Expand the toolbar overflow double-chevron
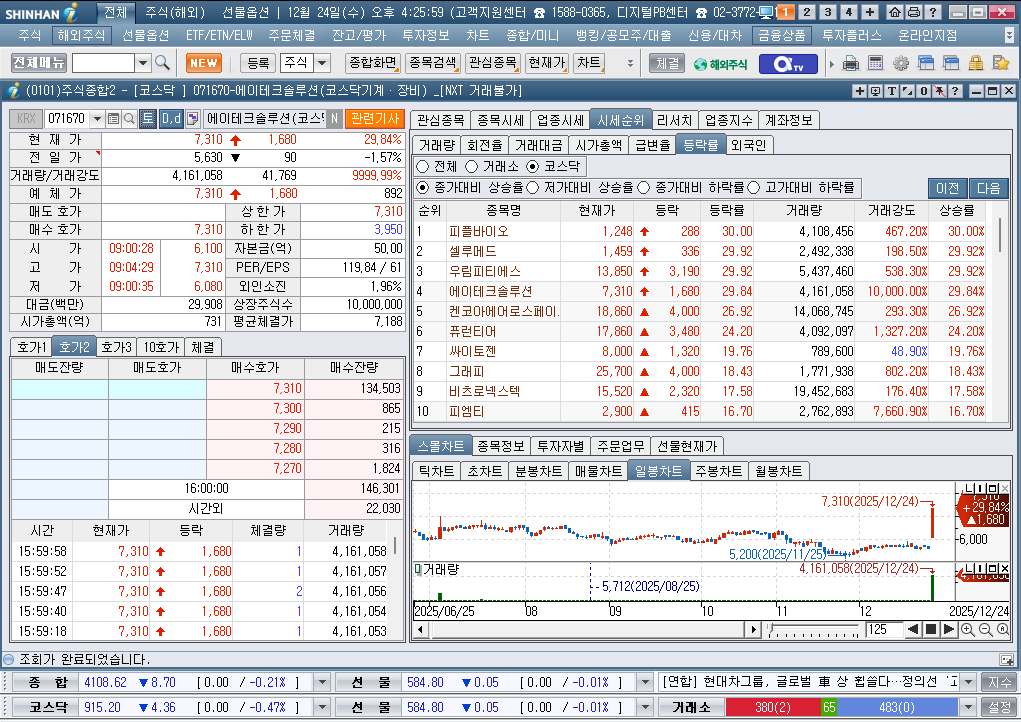This screenshot has width=1021, height=722. [630, 63]
